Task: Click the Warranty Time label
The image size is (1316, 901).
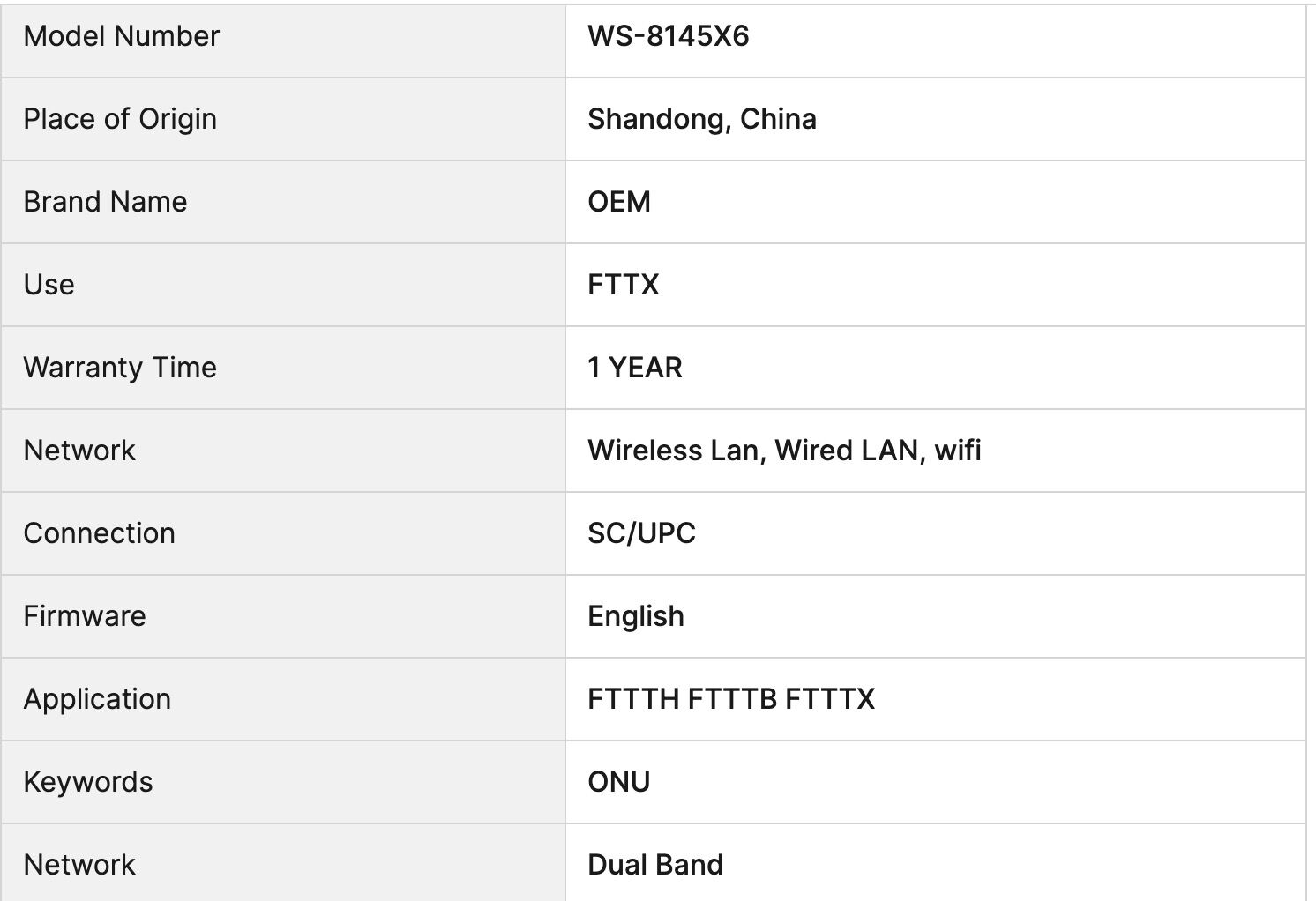Action: coord(120,368)
